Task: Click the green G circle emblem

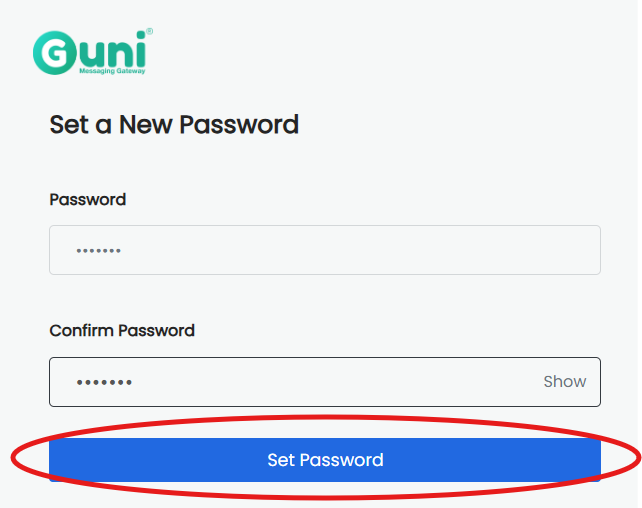Action: [55, 53]
